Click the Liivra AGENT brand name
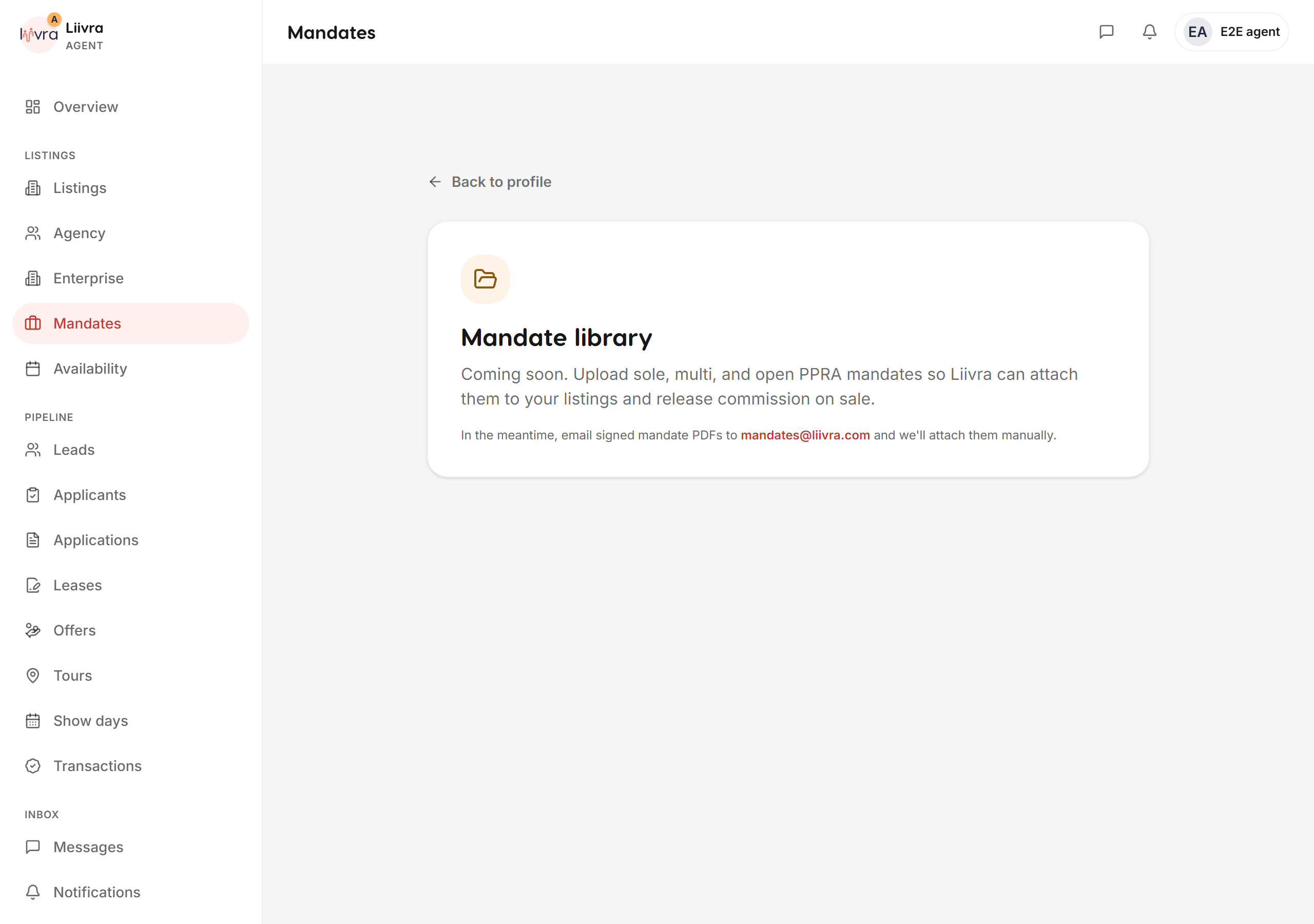Screen dimensions: 1314x924 (84, 36)
